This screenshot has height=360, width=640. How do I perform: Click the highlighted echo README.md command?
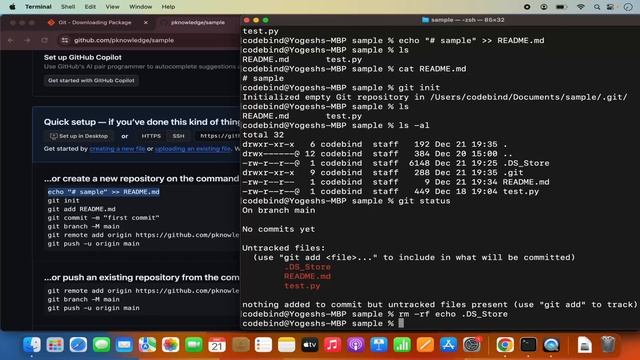[x=103, y=192]
